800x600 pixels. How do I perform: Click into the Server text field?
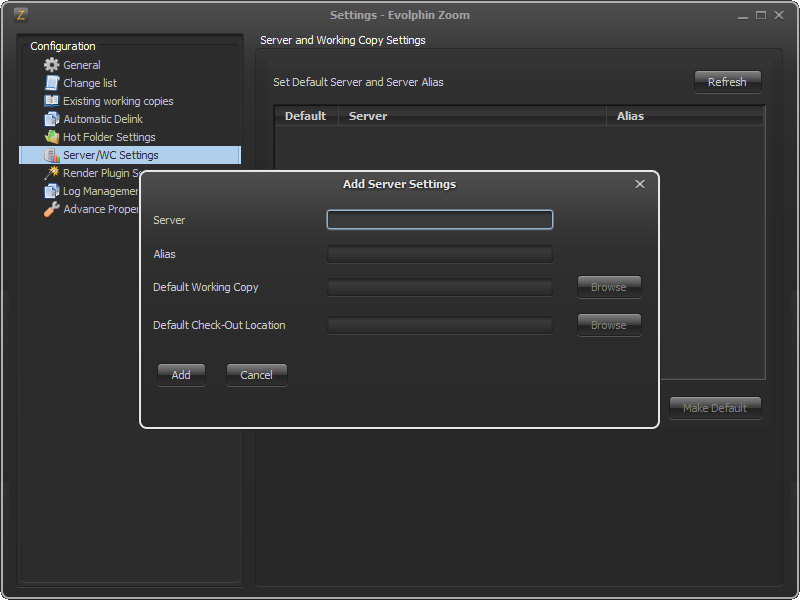click(439, 220)
